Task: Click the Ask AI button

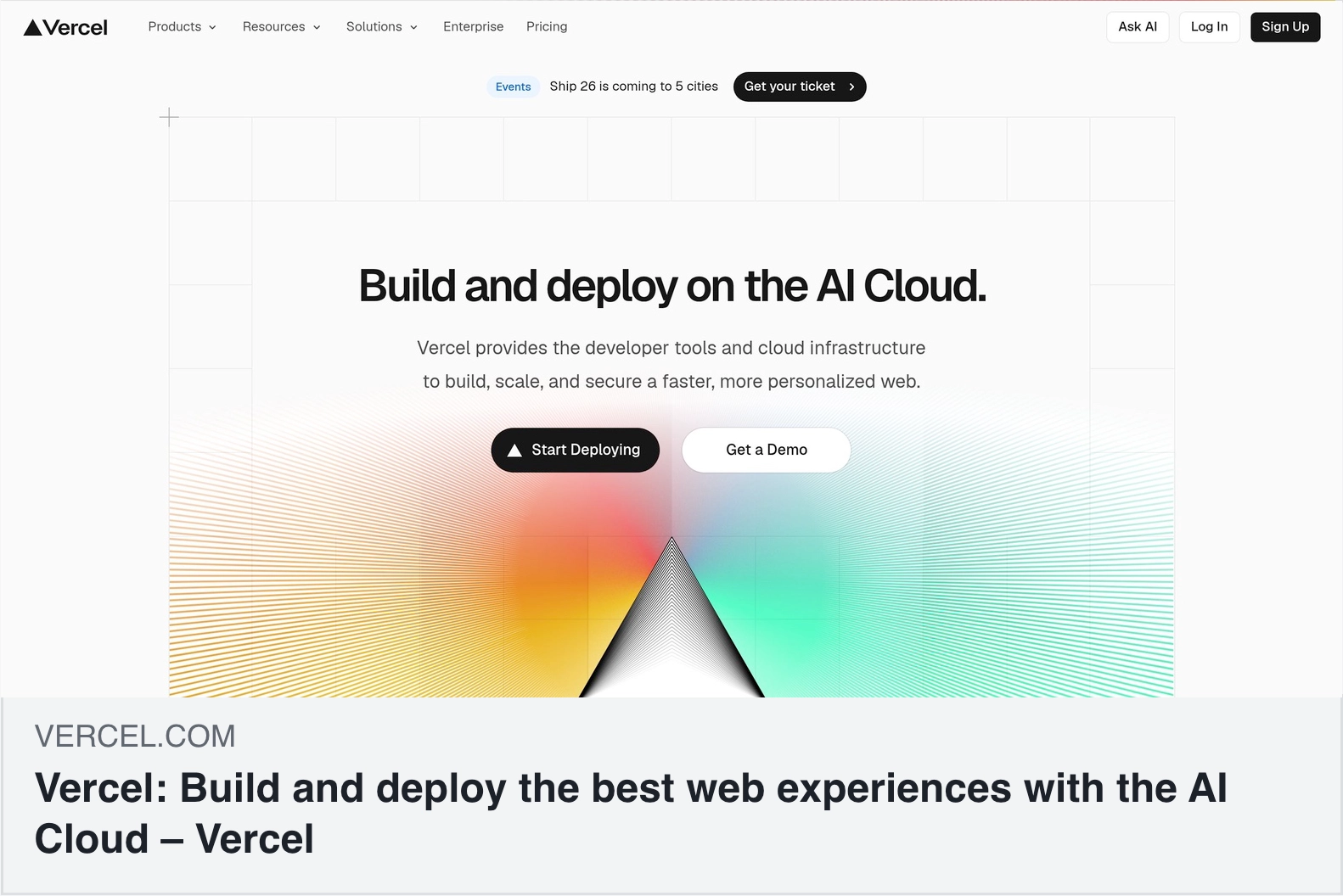Action: pyautogui.click(x=1138, y=27)
